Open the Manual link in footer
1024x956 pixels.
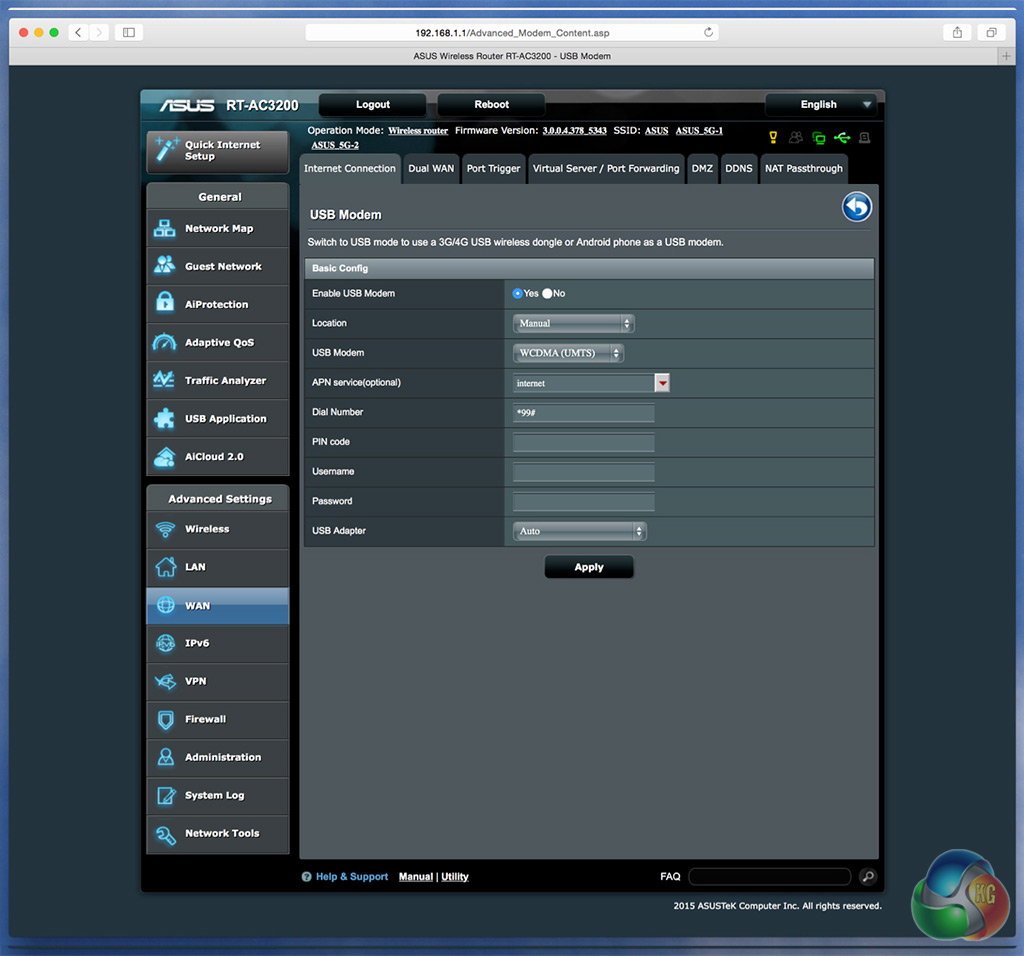coord(416,877)
